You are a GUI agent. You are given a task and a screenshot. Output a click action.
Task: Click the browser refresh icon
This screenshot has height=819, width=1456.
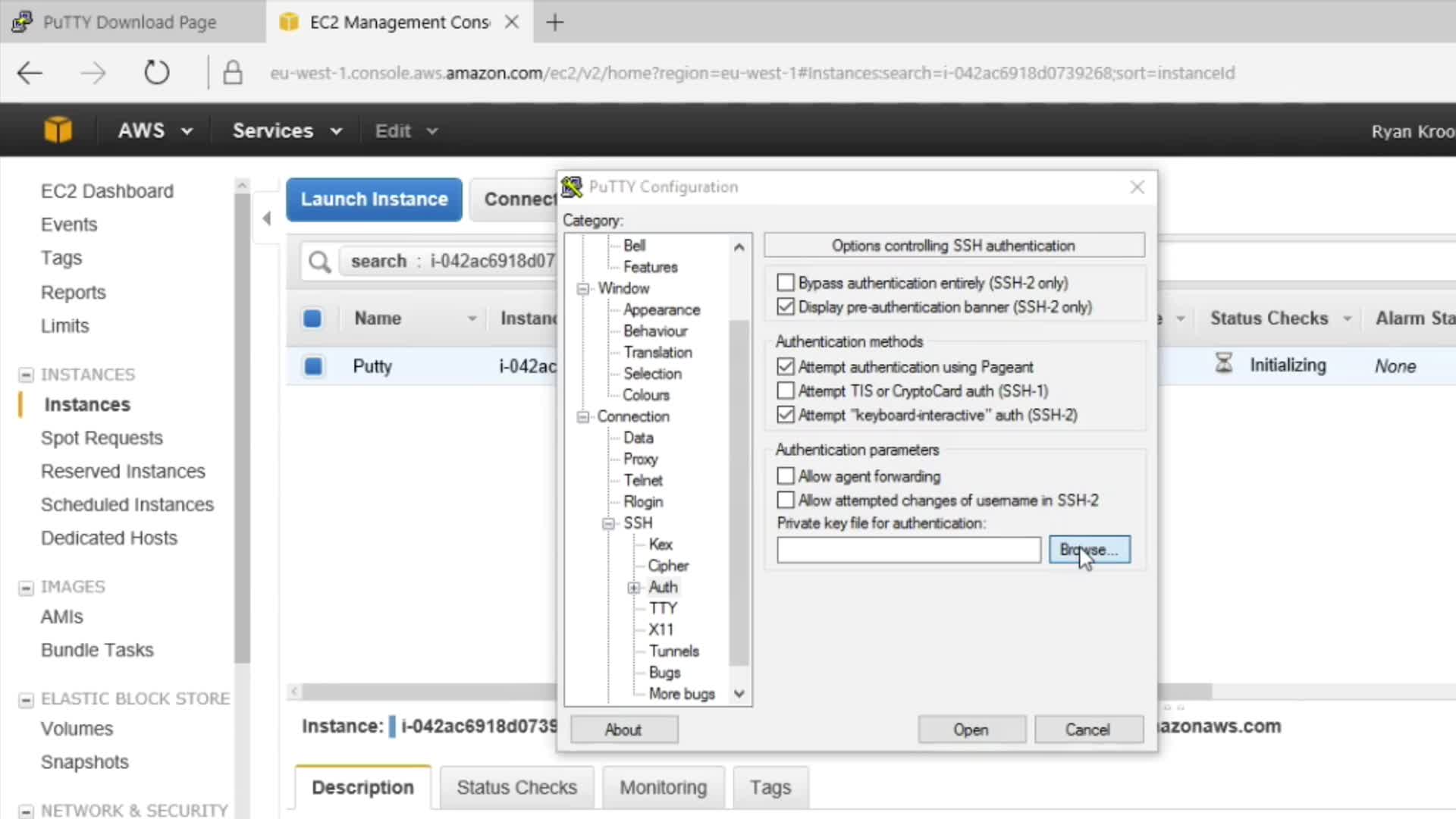click(x=156, y=73)
